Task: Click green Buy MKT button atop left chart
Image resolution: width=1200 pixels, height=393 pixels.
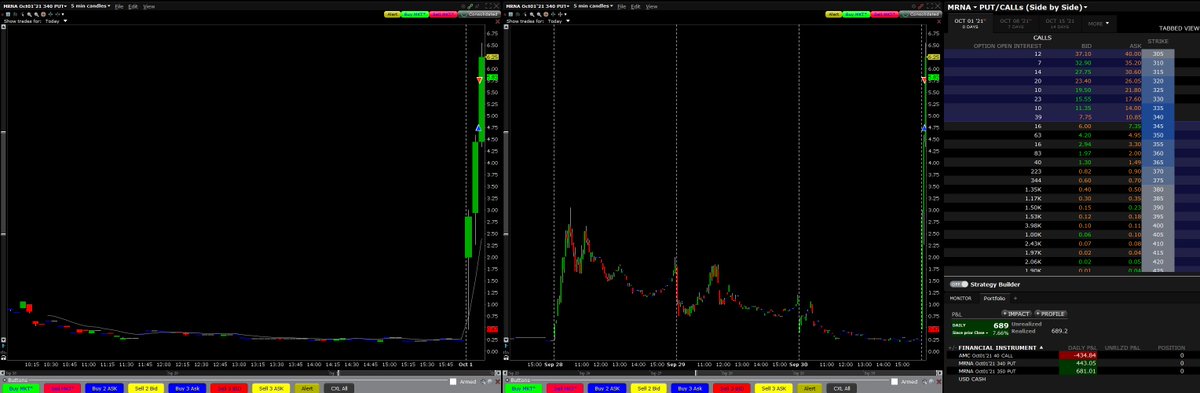Action: 414,14
